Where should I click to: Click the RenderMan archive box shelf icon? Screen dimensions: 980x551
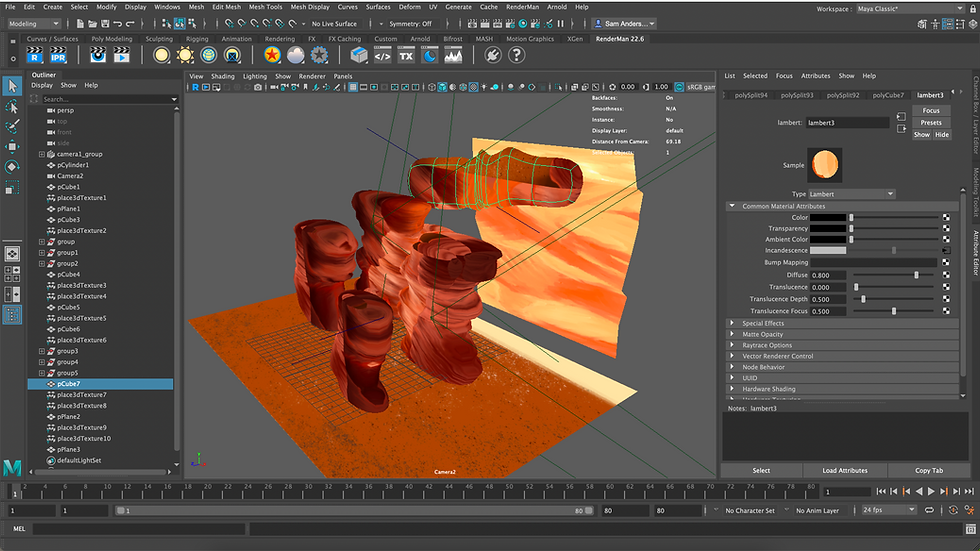point(358,56)
